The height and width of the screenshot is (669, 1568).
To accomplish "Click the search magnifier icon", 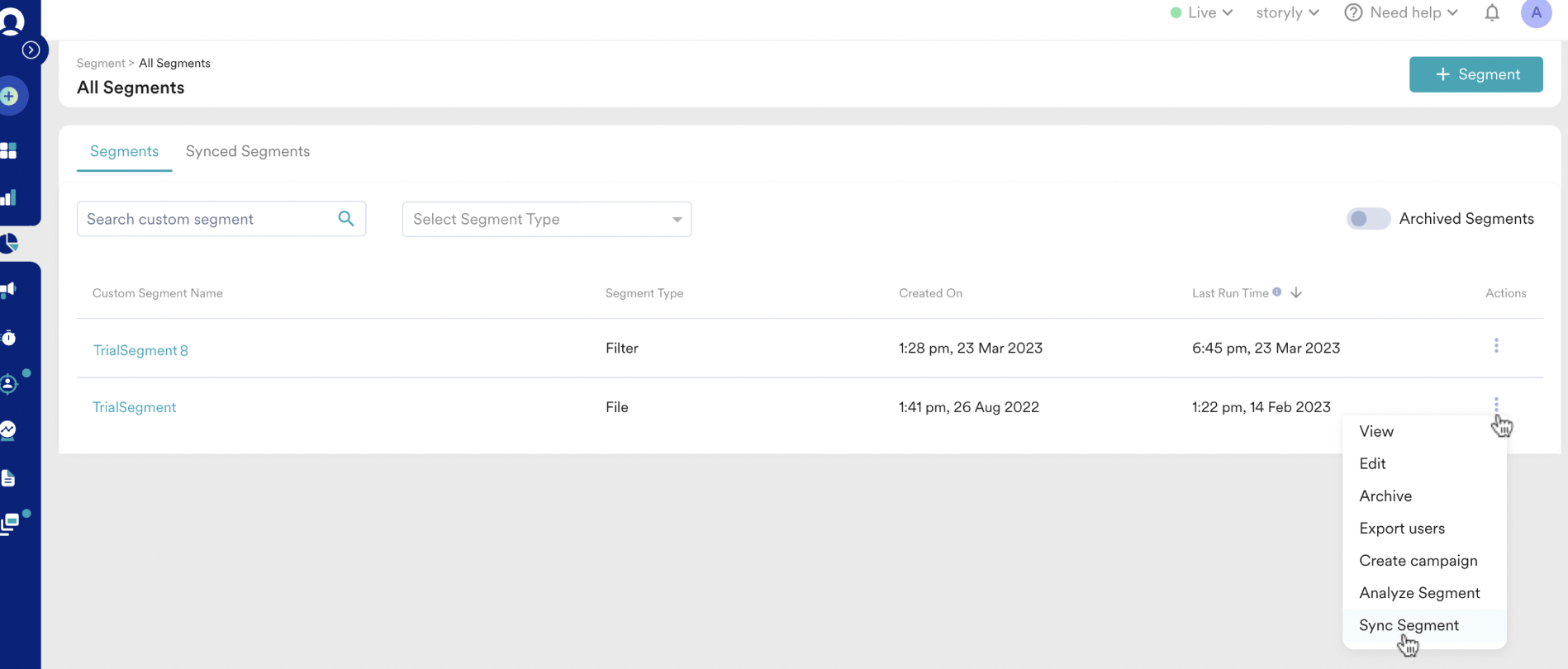I will (x=346, y=219).
